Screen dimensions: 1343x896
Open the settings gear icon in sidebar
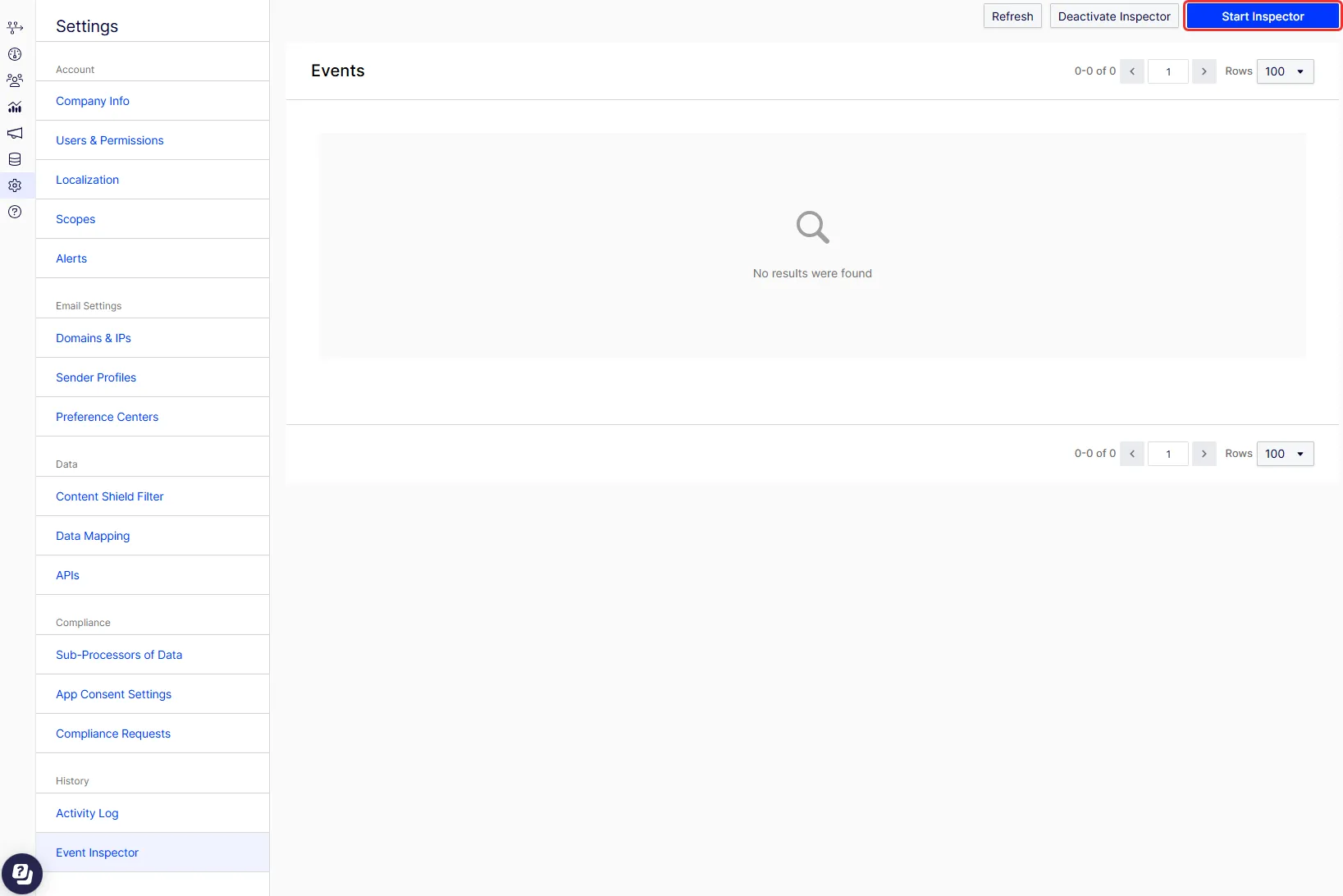[15, 185]
